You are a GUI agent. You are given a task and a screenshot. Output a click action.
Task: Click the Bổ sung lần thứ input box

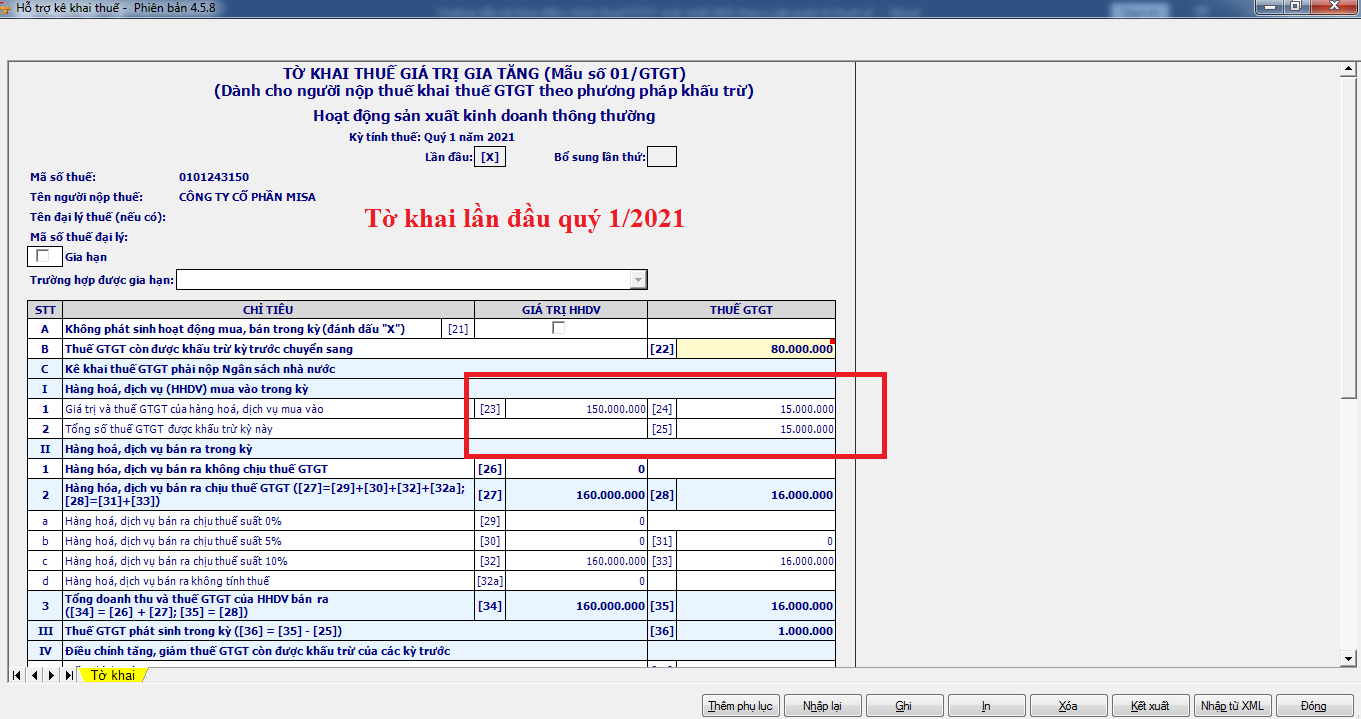point(662,157)
